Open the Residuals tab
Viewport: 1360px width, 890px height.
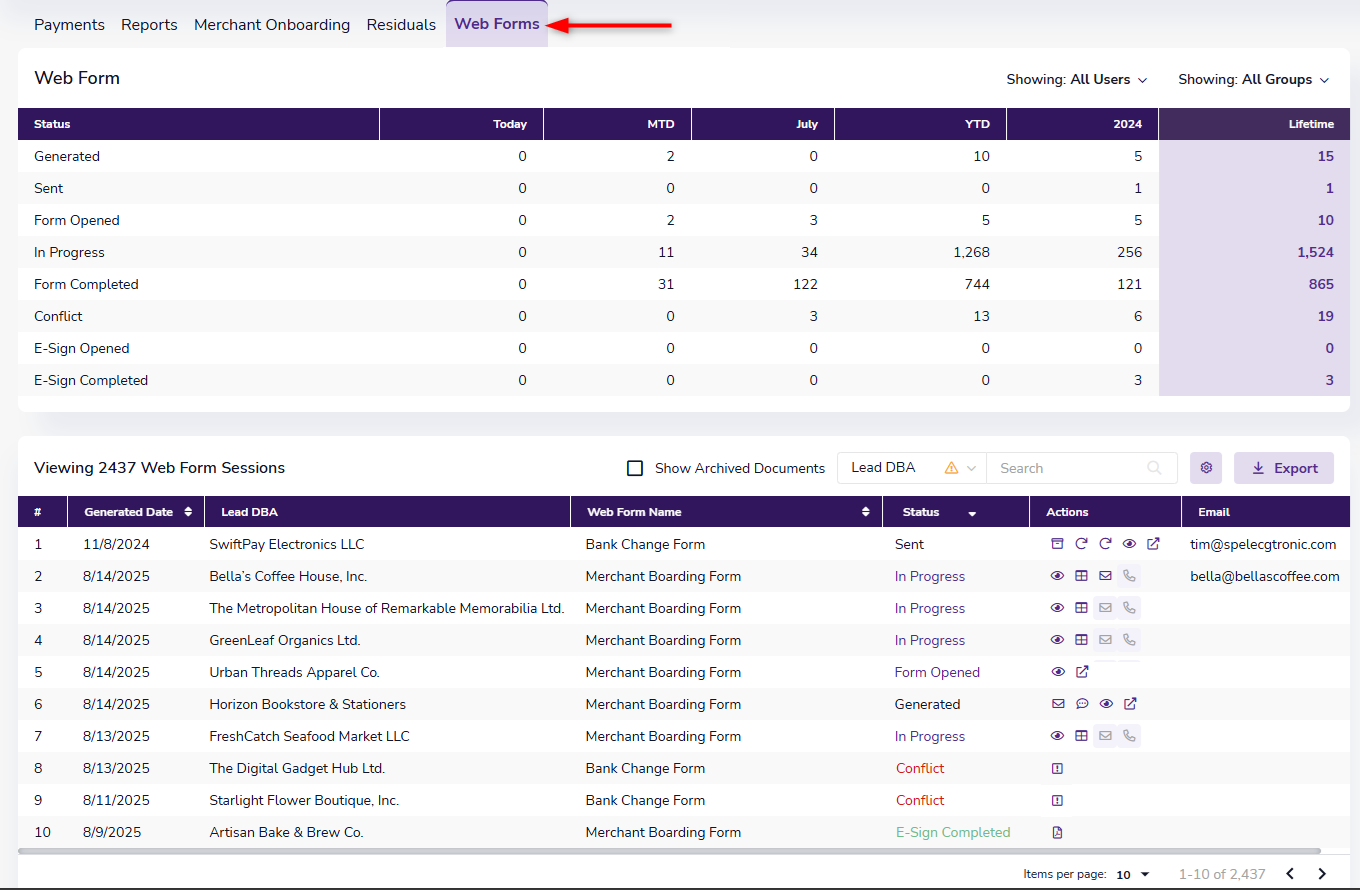coord(401,25)
